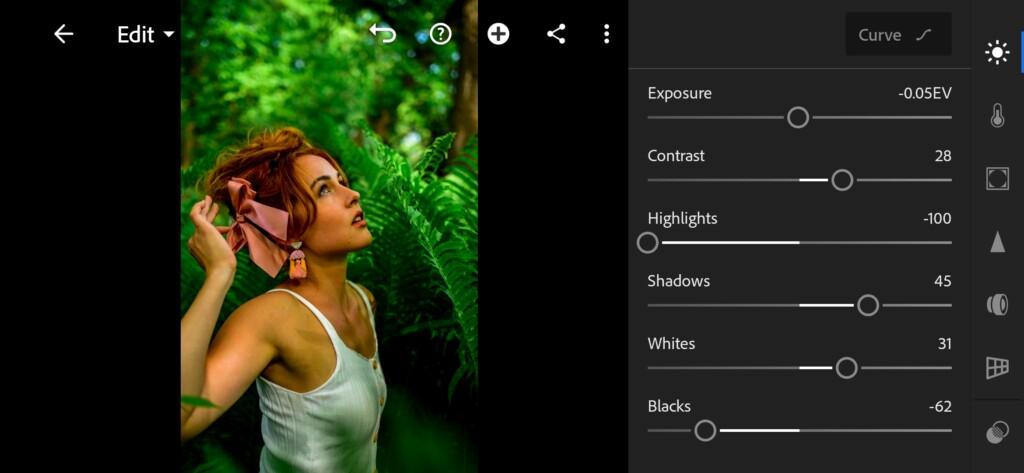Click the Highlights slider handle
Viewport: 1024px width, 473px height.
[x=648, y=243]
